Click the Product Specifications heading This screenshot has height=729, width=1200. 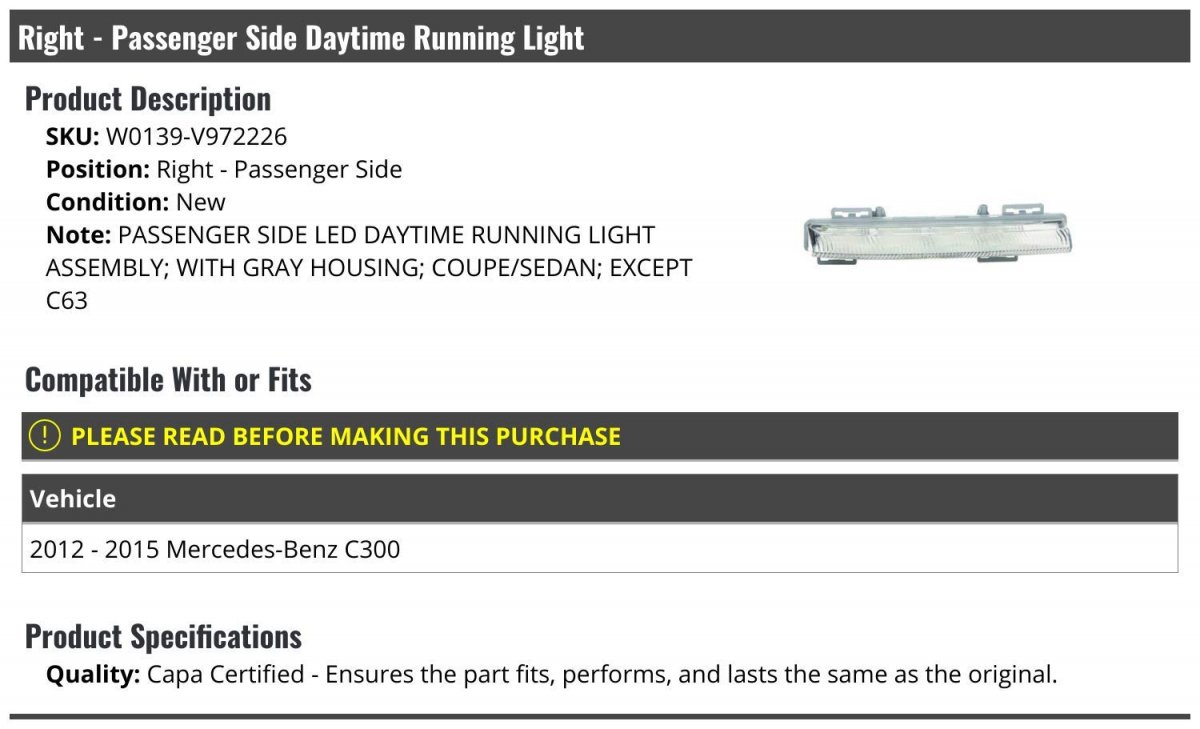pyautogui.click(x=163, y=636)
